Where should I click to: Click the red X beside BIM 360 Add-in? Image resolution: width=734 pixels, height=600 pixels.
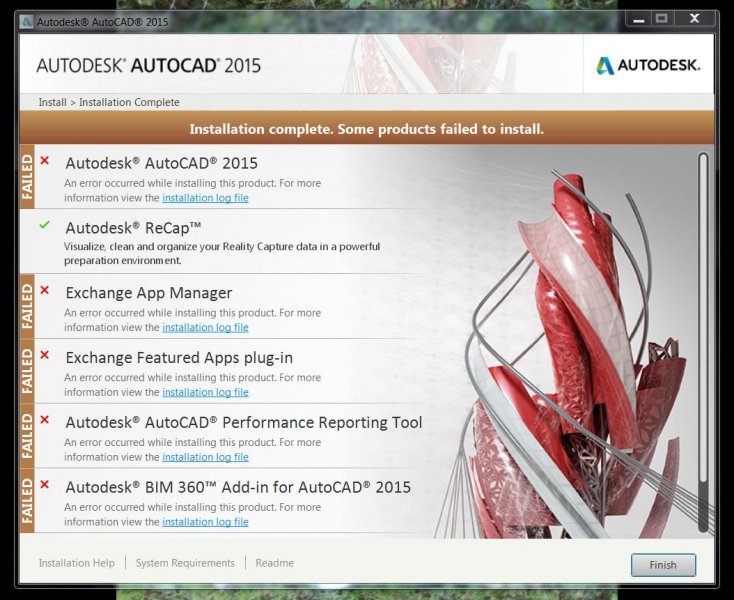click(x=44, y=484)
